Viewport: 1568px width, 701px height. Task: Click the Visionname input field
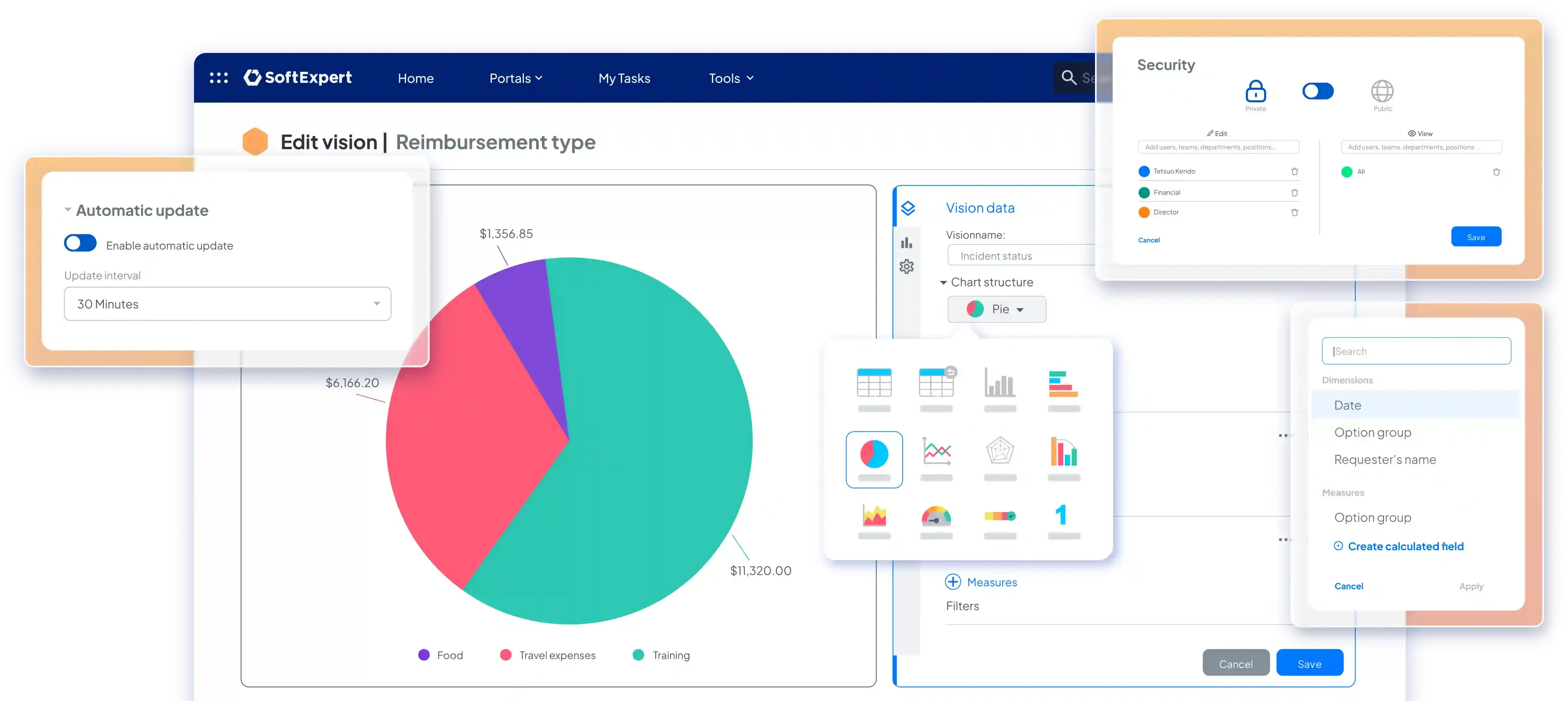1022,256
